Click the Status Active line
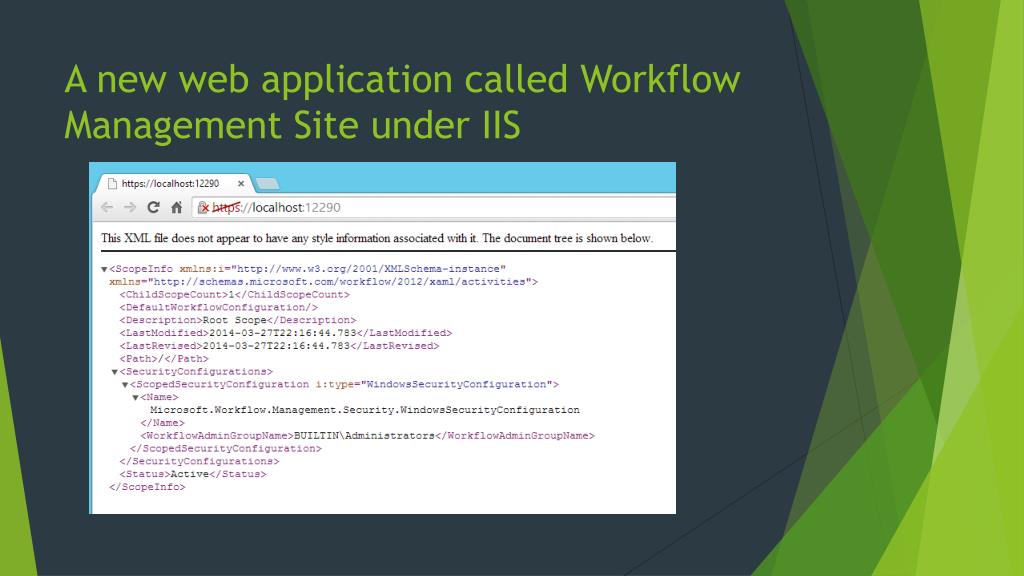Viewport: 1024px width, 576px height. pyautogui.click(x=193, y=474)
